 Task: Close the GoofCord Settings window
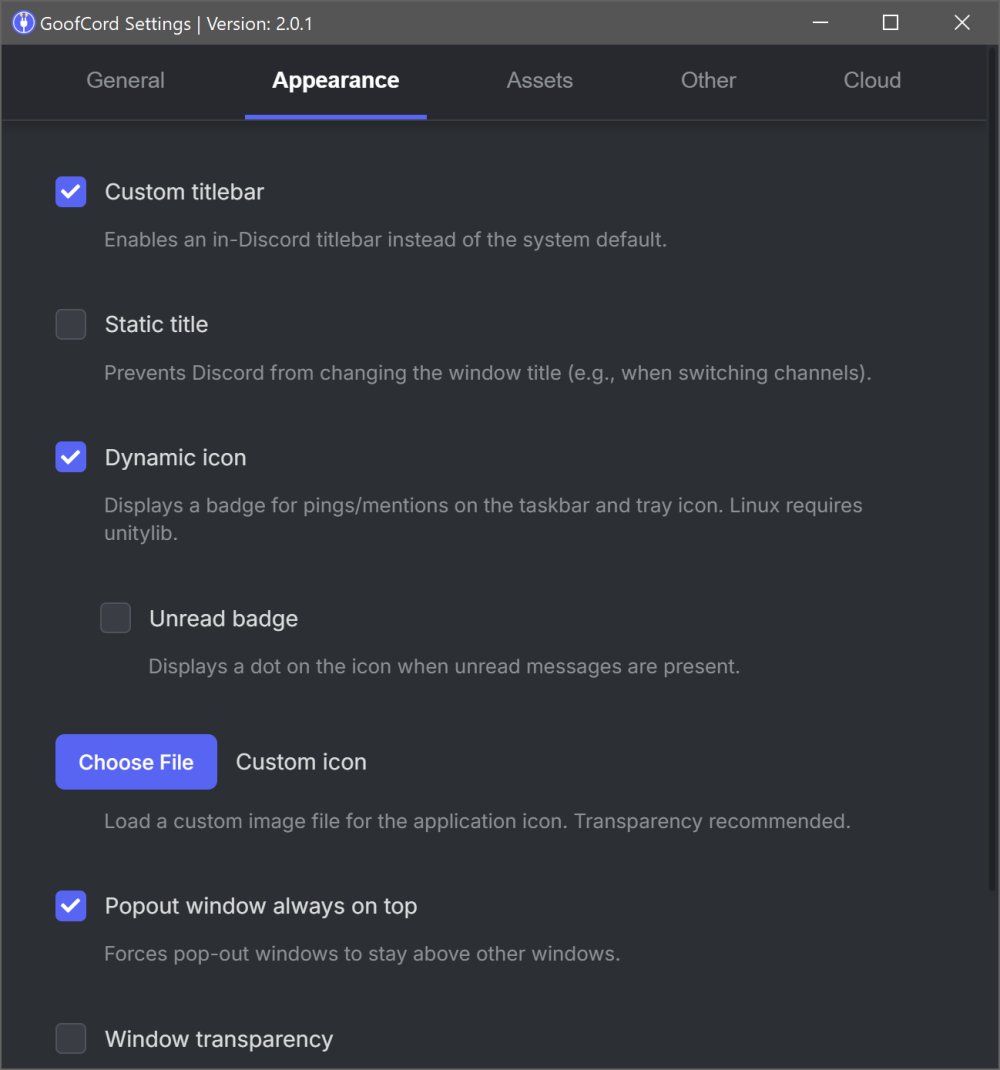coord(962,23)
